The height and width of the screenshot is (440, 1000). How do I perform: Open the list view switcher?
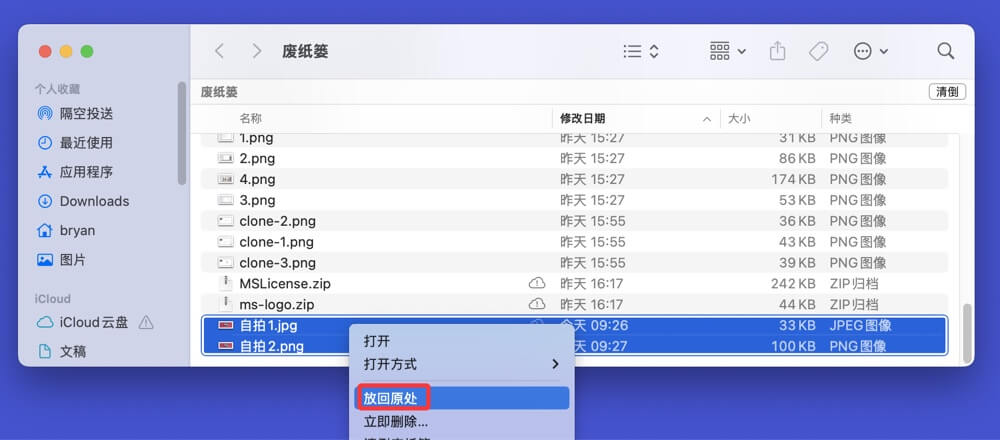(x=641, y=52)
